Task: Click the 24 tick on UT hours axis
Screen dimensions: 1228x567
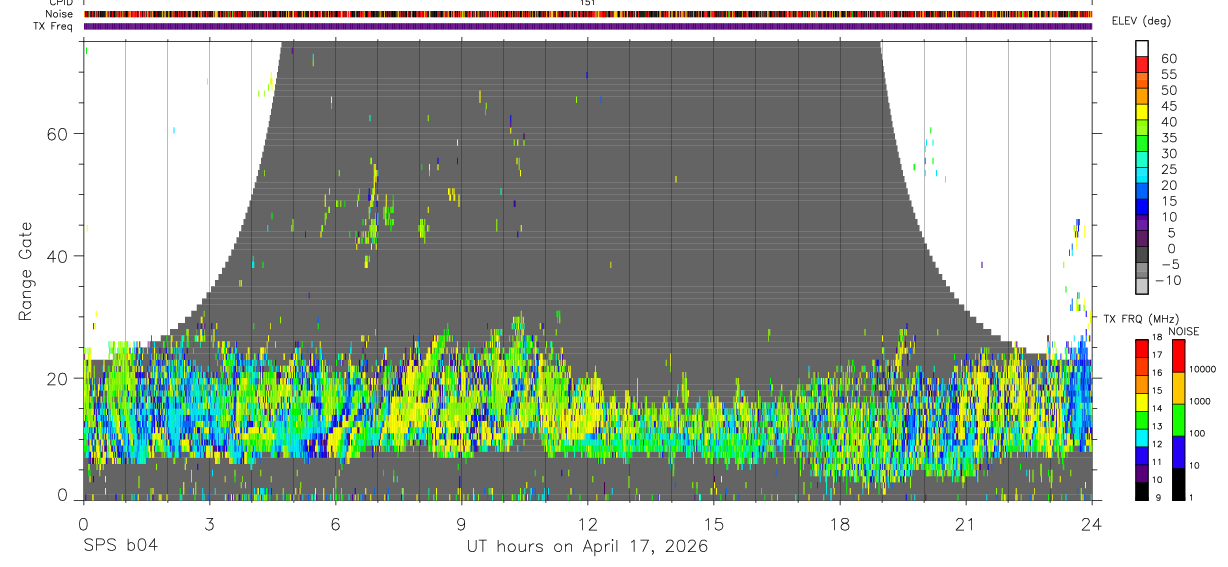Action: point(1091,523)
